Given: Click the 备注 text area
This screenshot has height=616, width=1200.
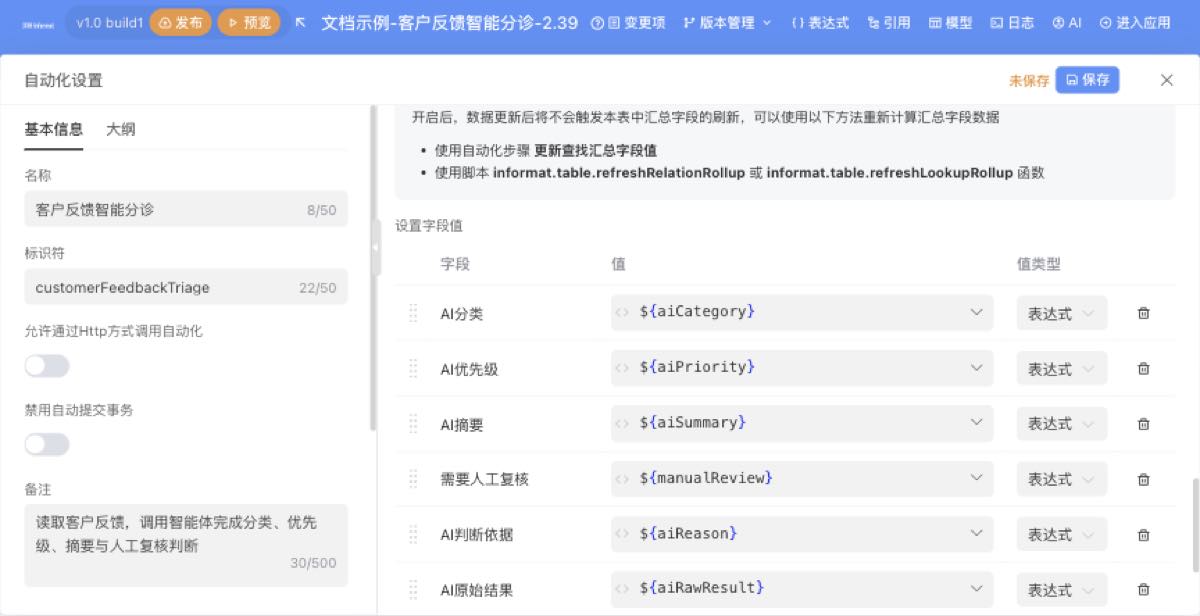Looking at the screenshot, I should [186, 545].
